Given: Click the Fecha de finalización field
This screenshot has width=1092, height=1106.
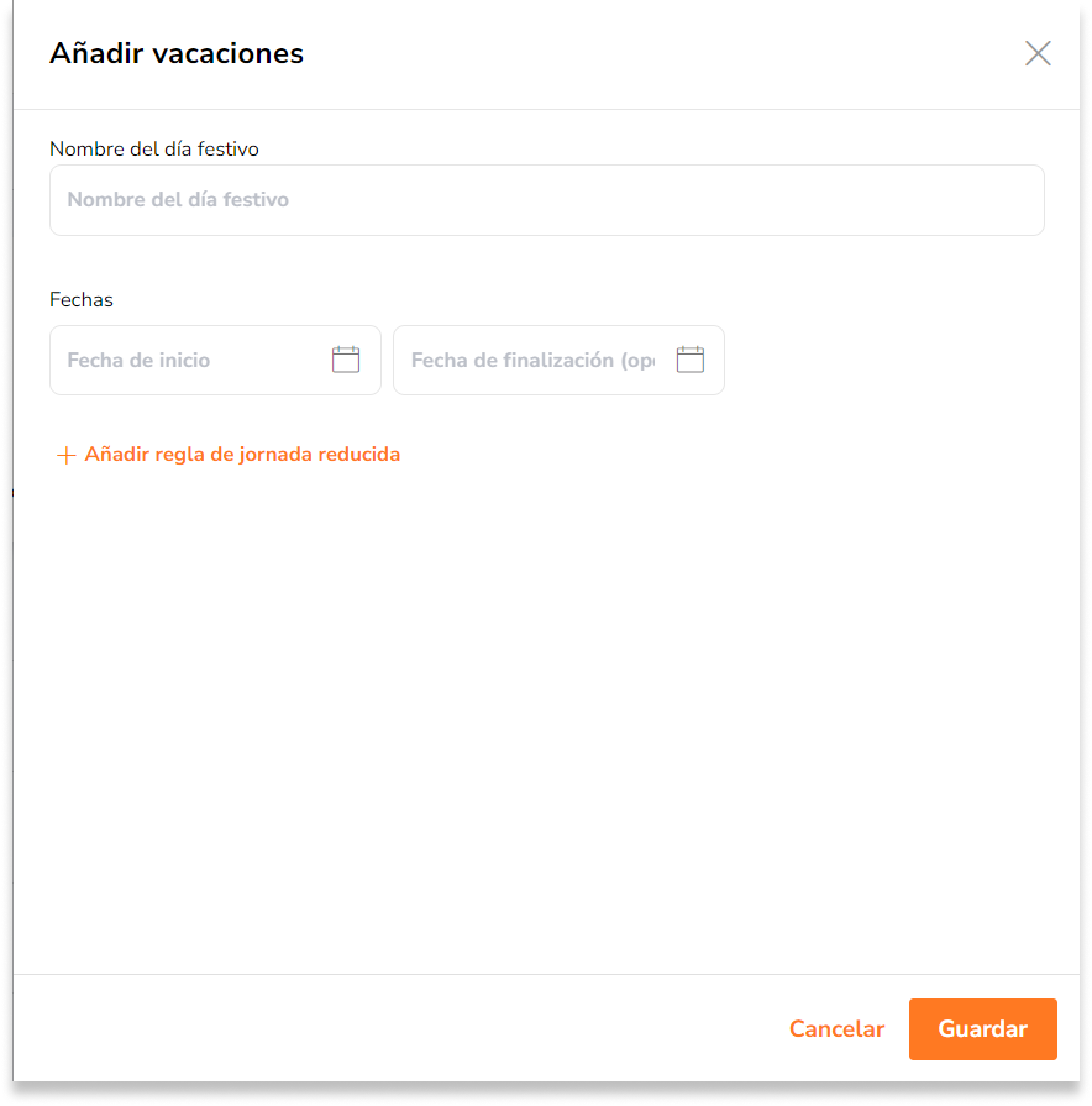Looking at the screenshot, I should [x=558, y=360].
